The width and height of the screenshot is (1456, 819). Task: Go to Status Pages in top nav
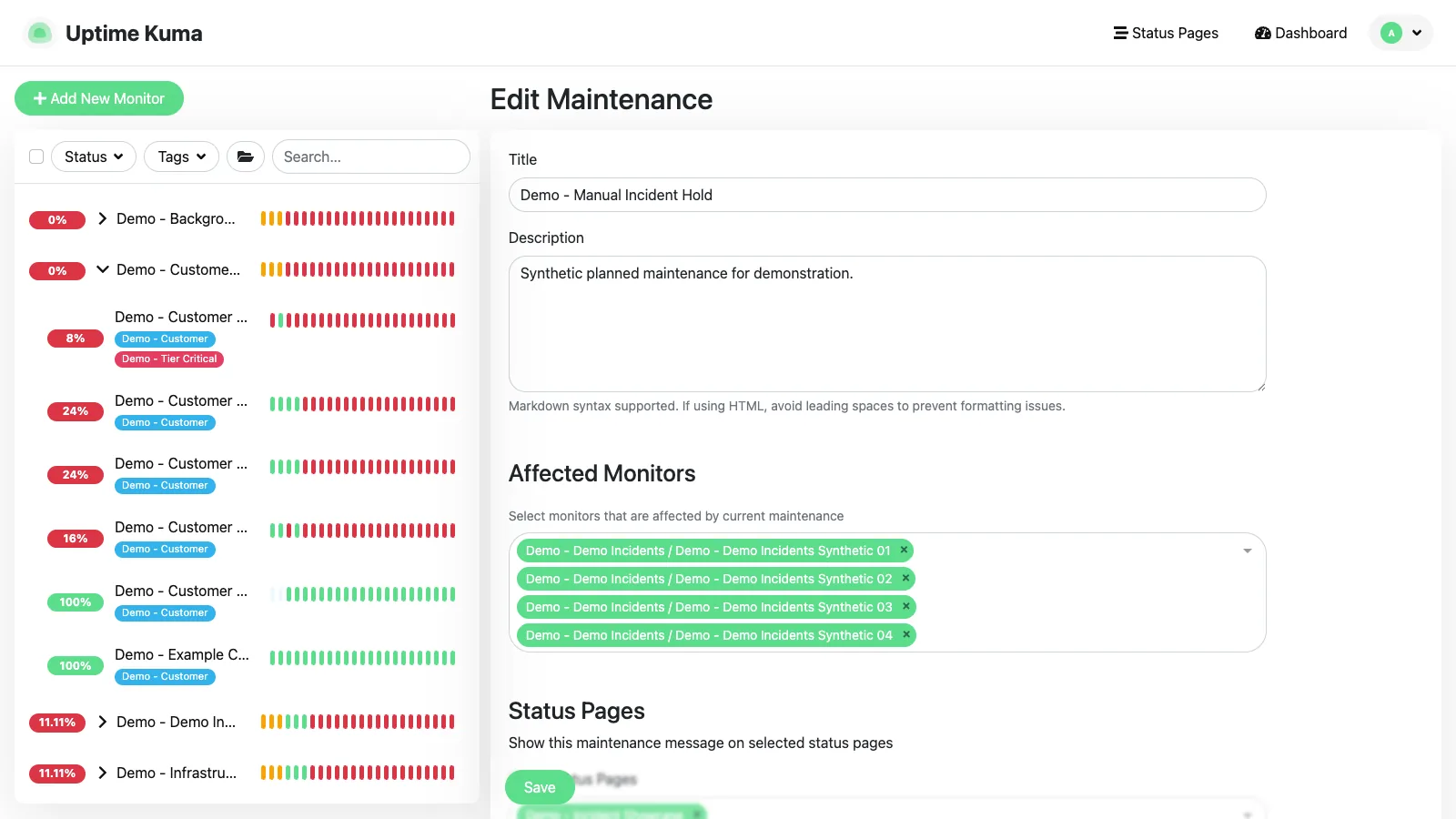[1166, 33]
